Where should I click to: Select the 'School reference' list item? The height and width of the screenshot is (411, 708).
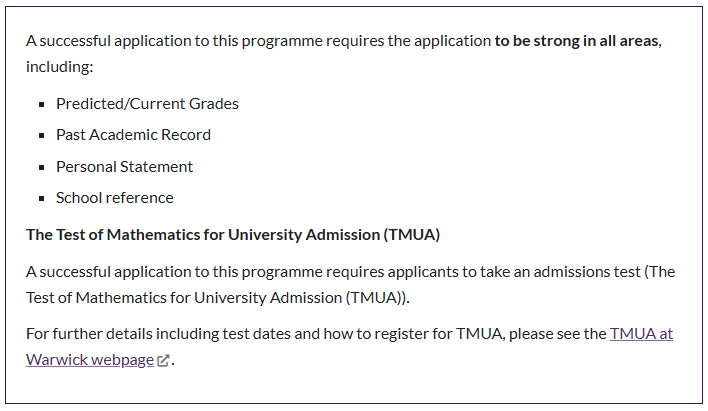[x=115, y=198]
